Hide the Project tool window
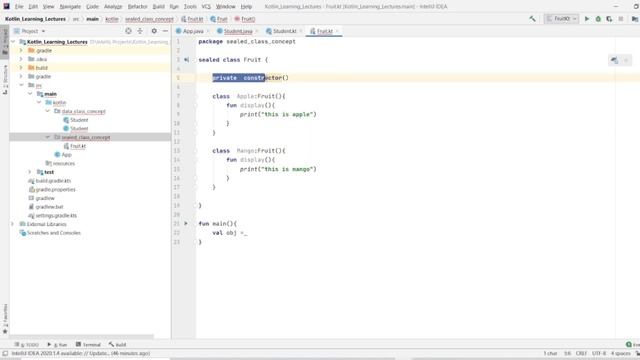 coord(165,31)
